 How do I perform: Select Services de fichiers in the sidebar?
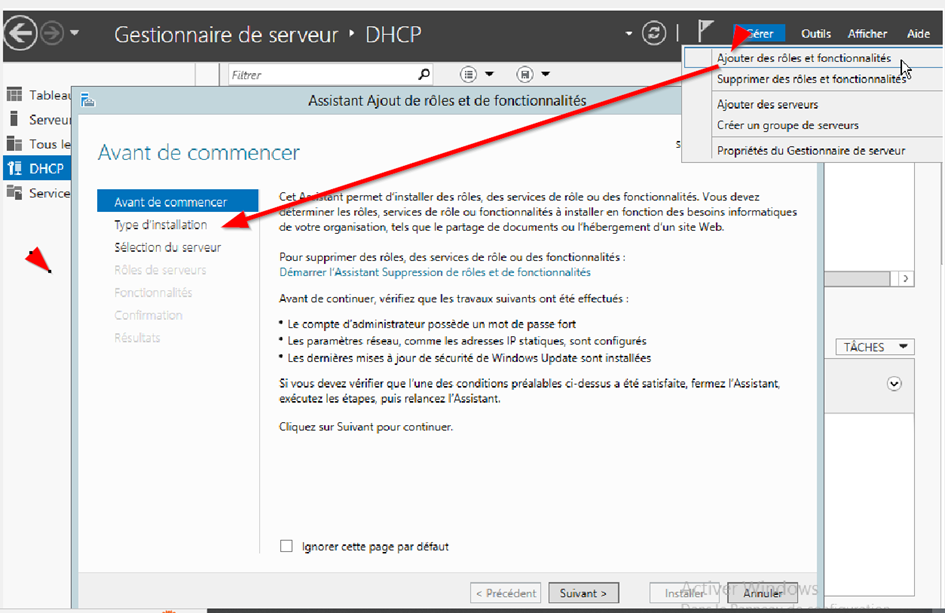44,193
